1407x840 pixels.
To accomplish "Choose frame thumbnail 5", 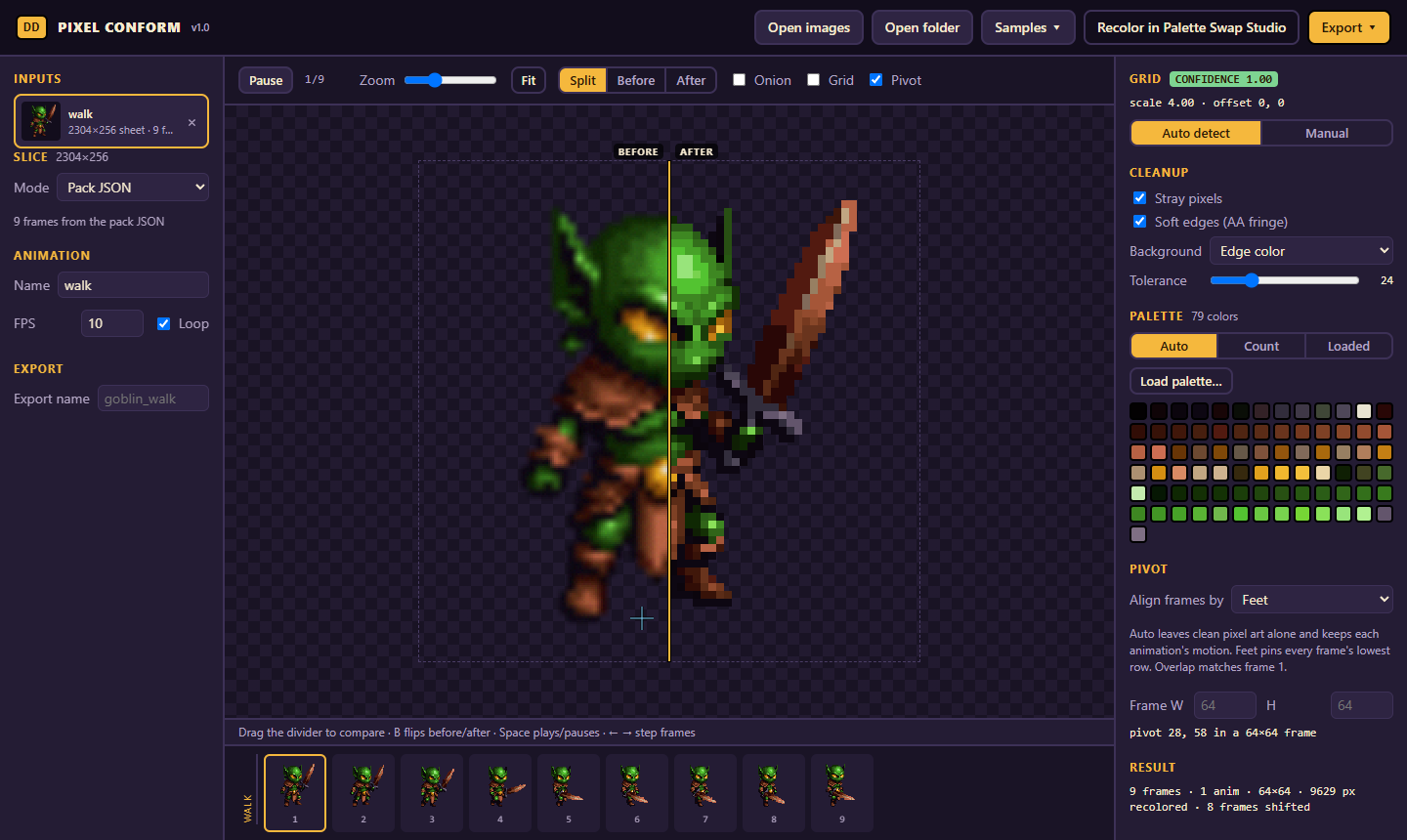I will click(569, 792).
